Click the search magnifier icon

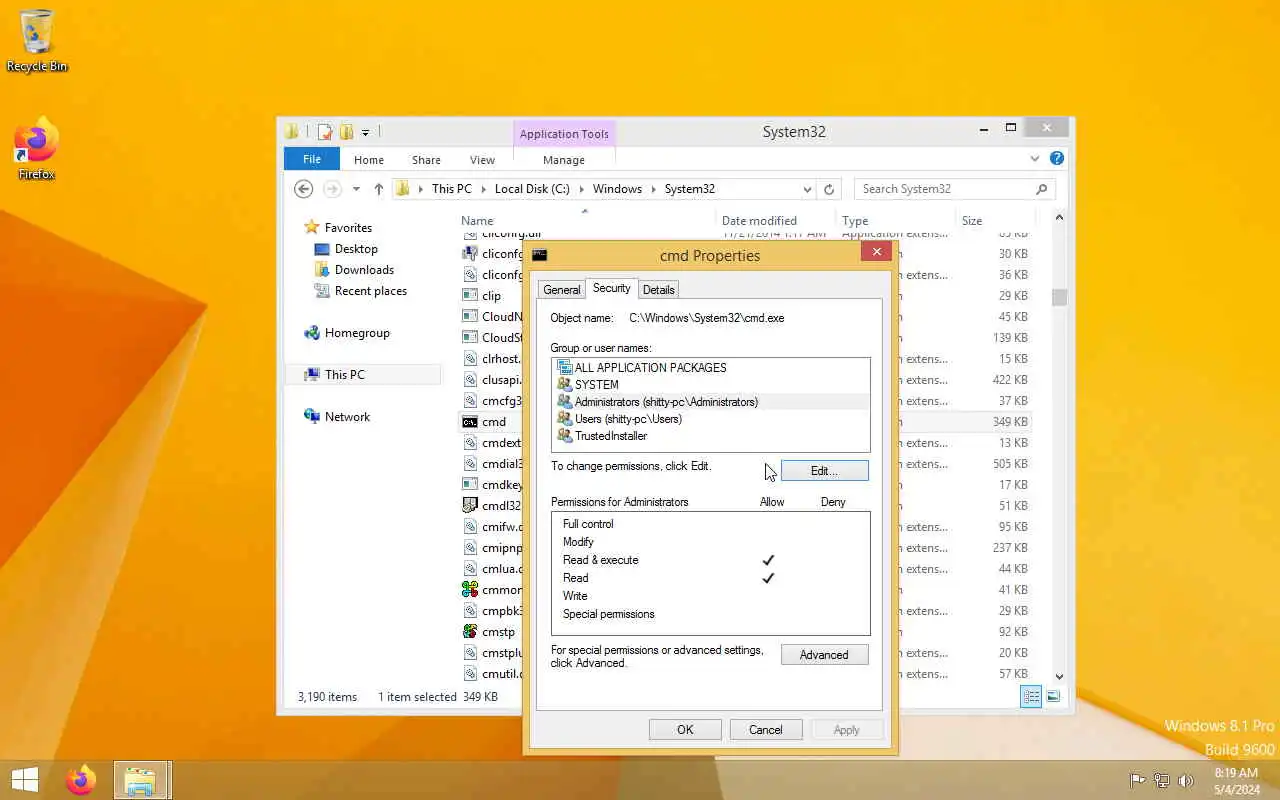1041,189
